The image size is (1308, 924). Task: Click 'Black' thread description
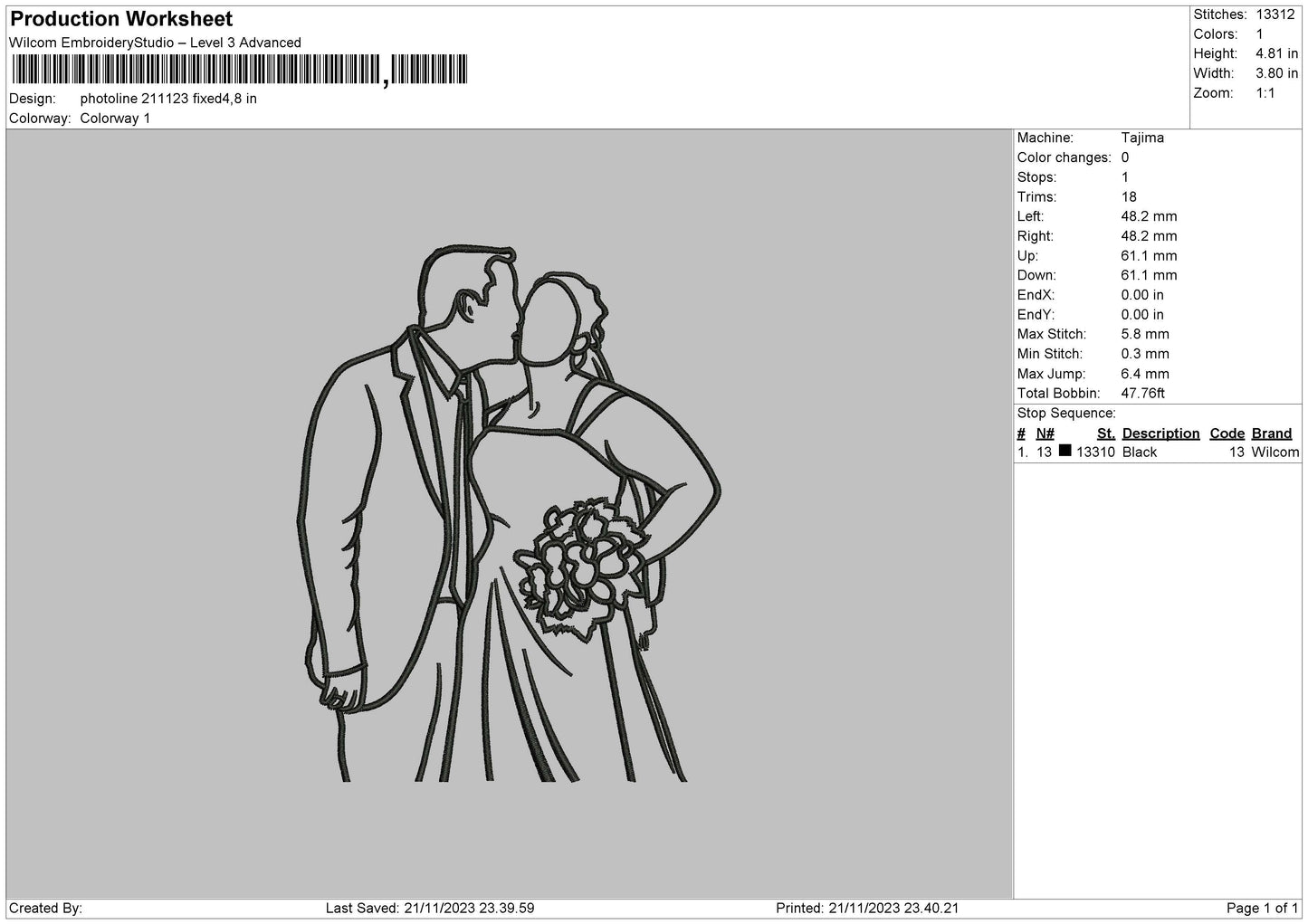(x=1140, y=452)
